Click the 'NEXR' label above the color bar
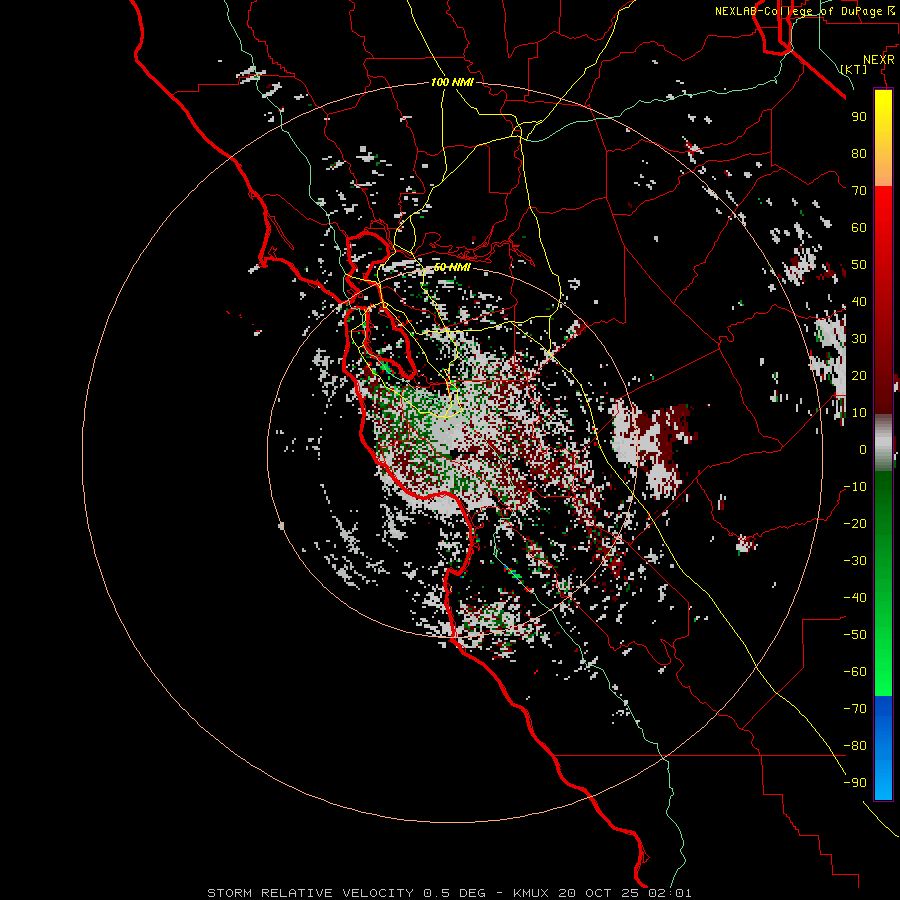The width and height of the screenshot is (900, 900). 879,60
